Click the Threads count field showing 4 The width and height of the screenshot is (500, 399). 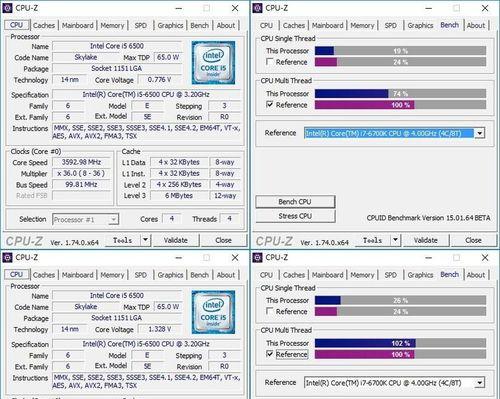click(229, 219)
